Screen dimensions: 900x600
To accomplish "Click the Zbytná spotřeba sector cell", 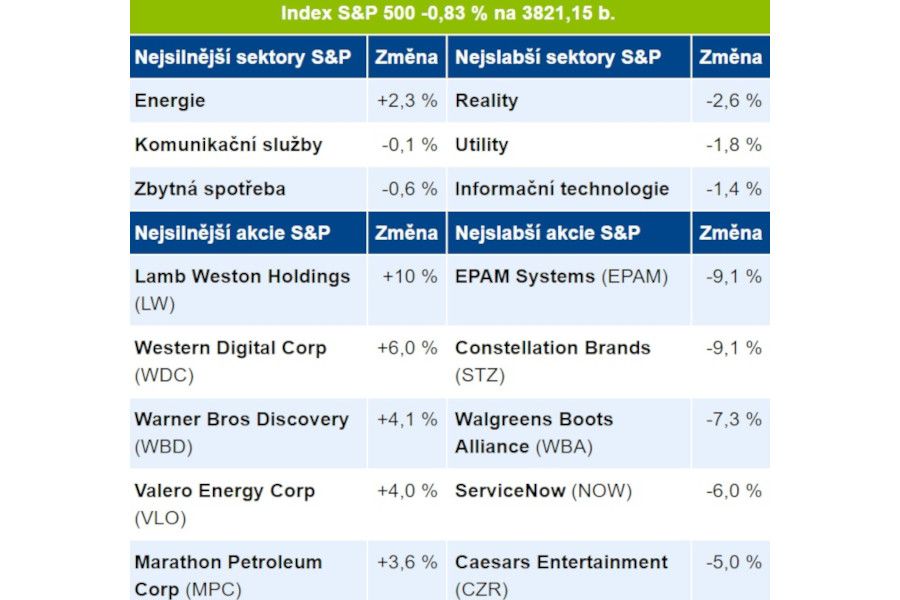I will pyautogui.click(x=210, y=189).
